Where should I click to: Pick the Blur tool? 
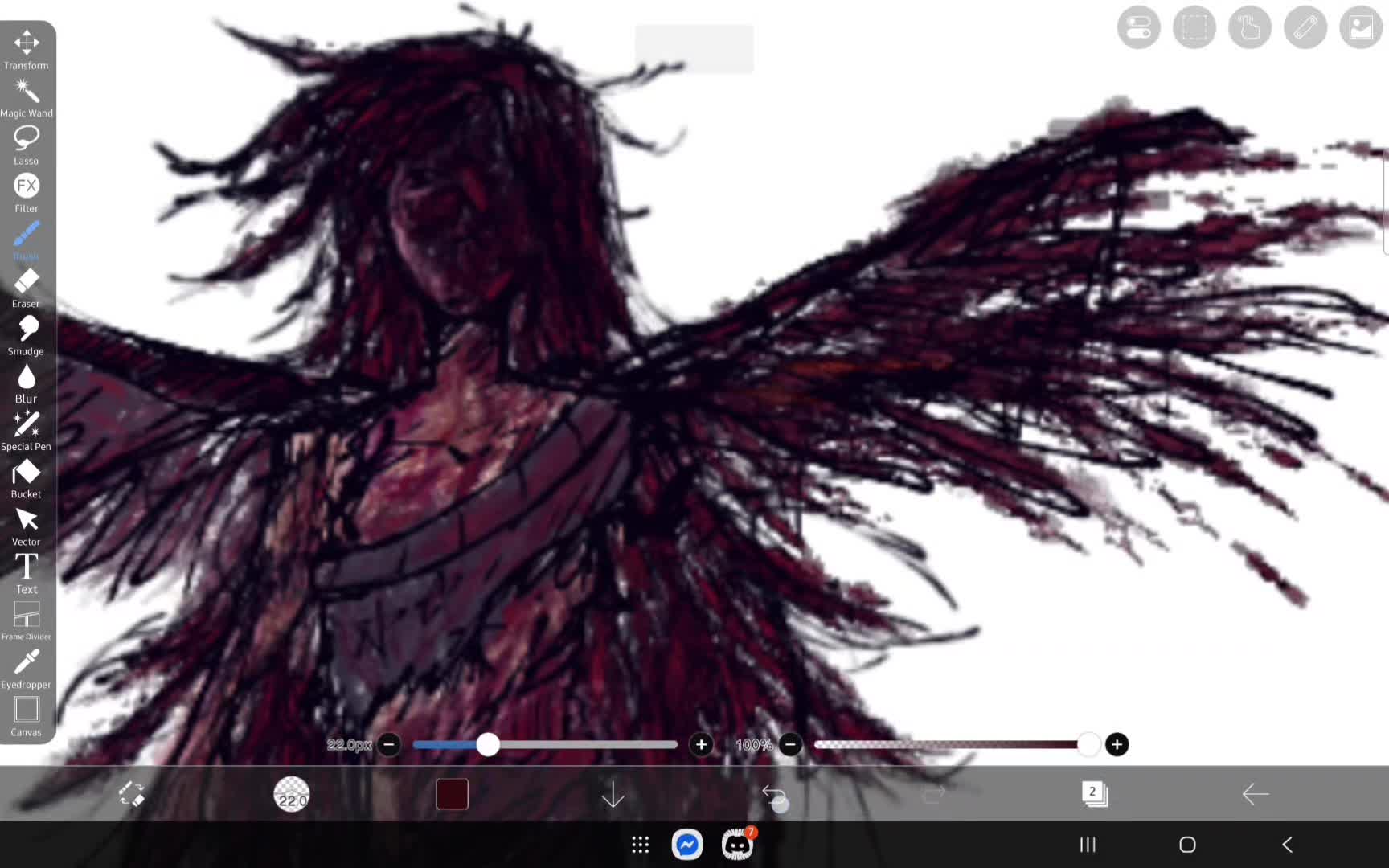(26, 383)
